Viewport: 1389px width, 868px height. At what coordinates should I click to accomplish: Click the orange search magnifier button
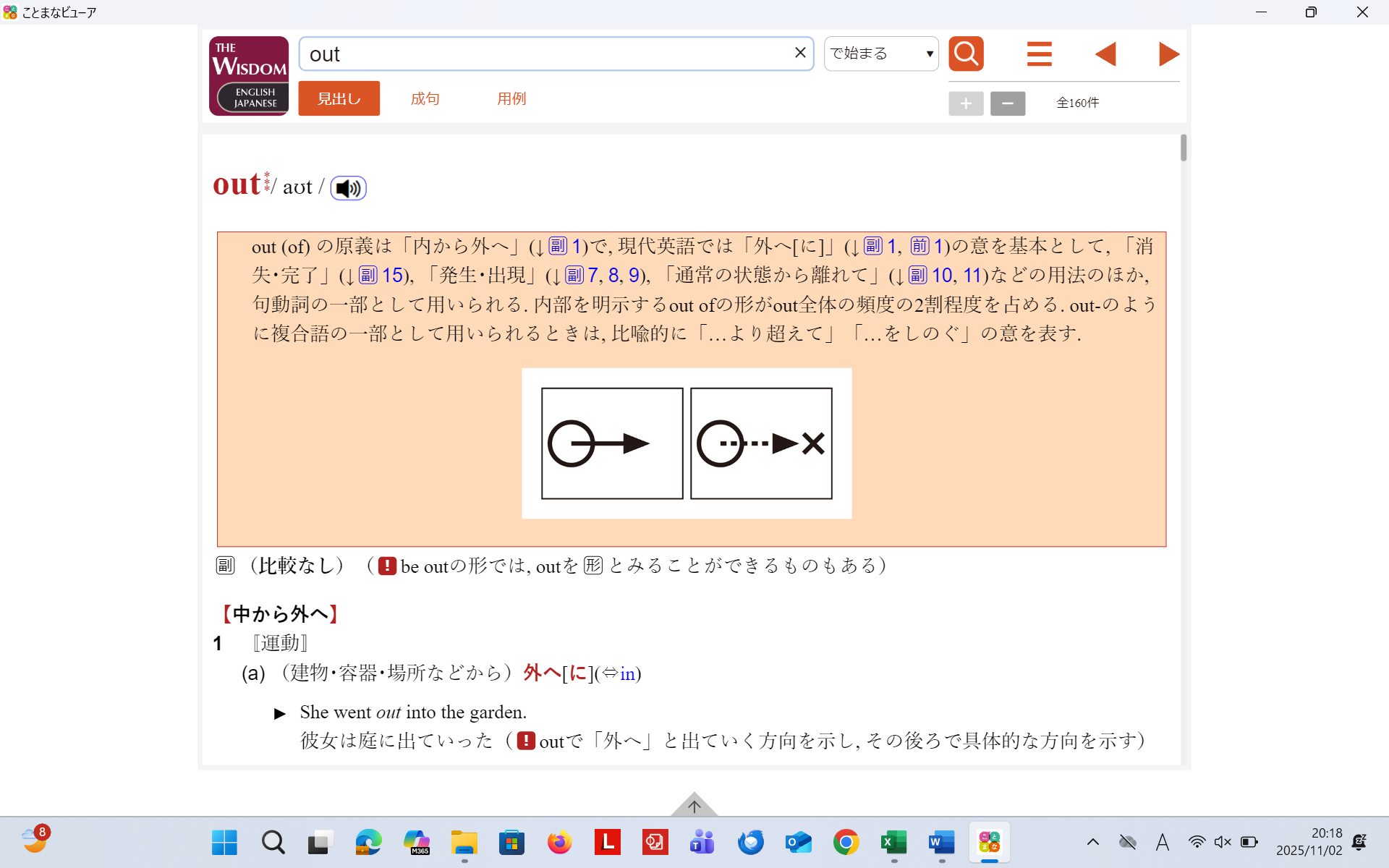[966, 54]
